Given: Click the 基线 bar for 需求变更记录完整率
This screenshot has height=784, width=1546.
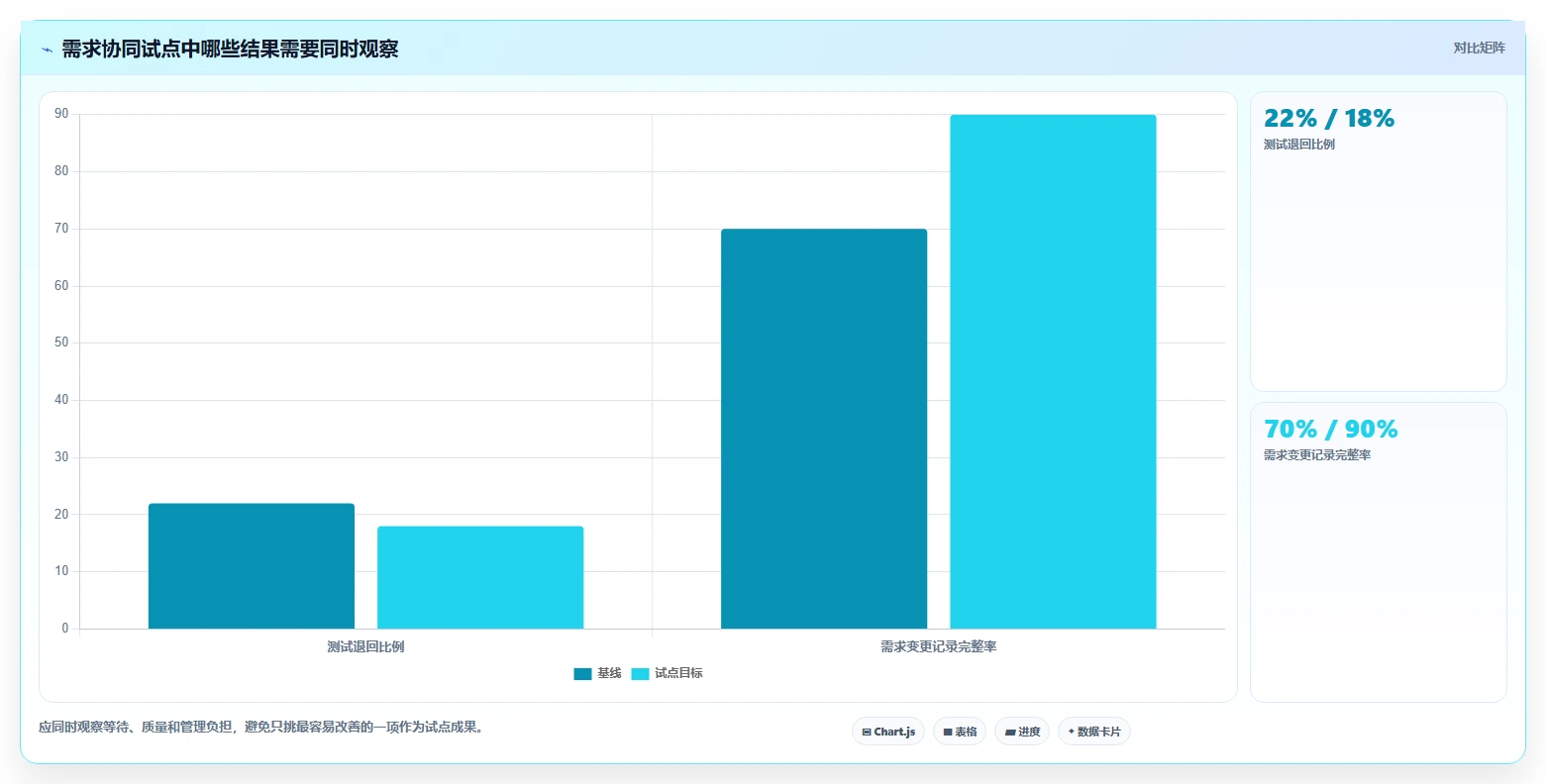Looking at the screenshot, I should click(x=824, y=429).
